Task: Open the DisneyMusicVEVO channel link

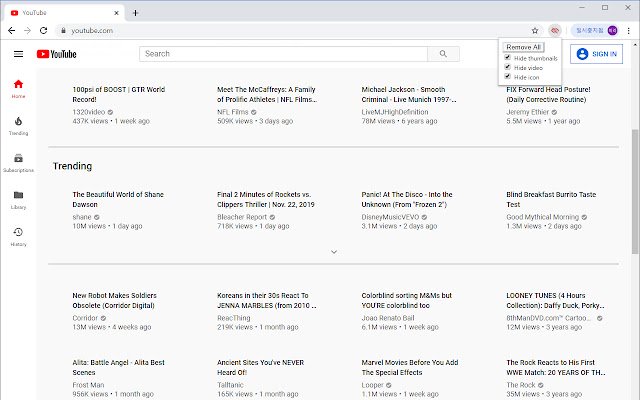Action: pos(390,217)
